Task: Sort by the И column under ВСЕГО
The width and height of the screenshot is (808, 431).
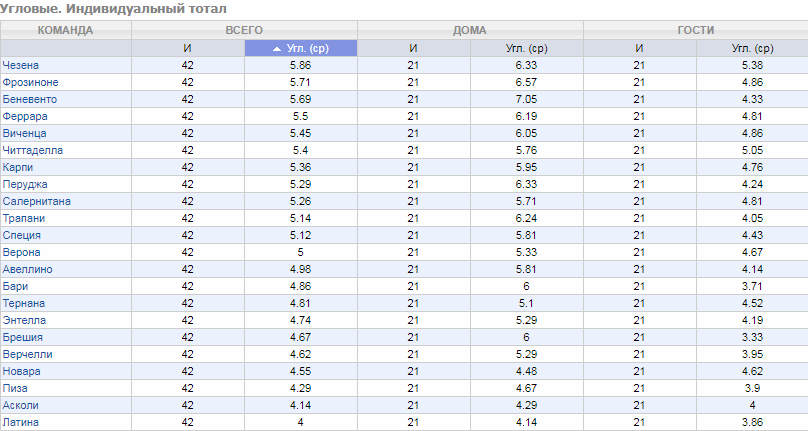Action: tap(188, 48)
